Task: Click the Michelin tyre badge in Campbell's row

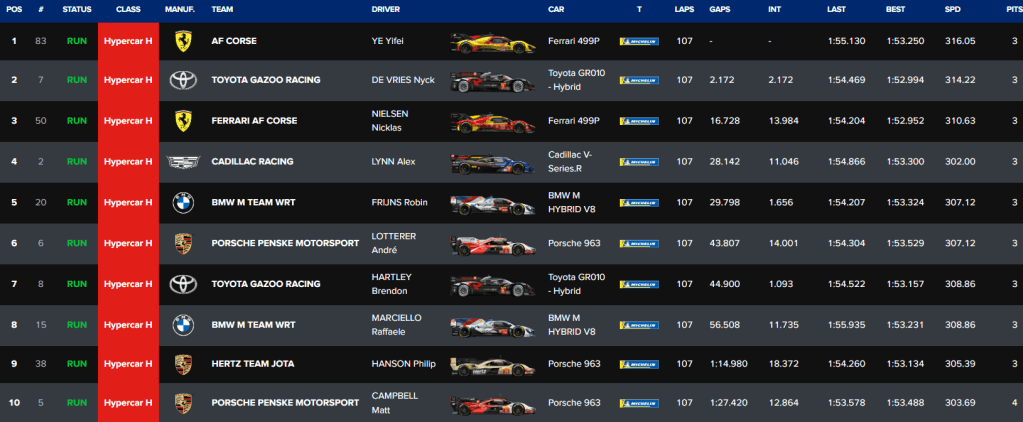Action: [x=639, y=403]
